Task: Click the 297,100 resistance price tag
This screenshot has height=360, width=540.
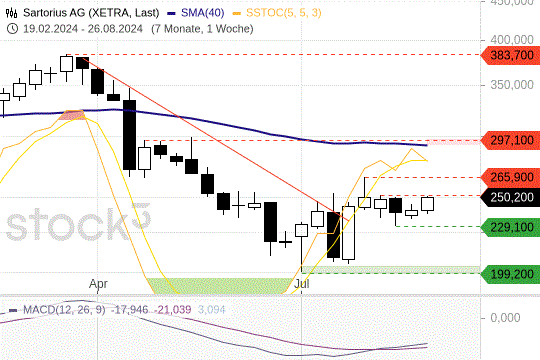Action: point(510,141)
